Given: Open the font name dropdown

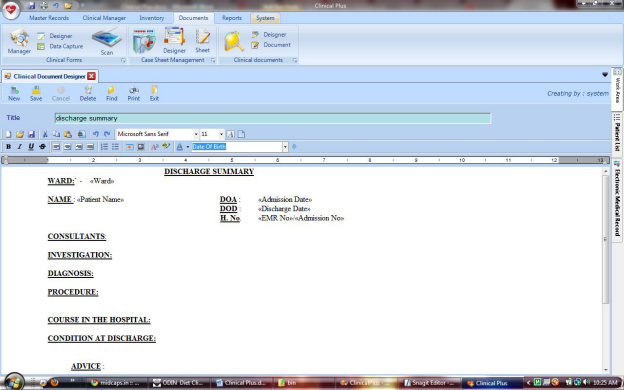Looking at the screenshot, I should pos(196,134).
